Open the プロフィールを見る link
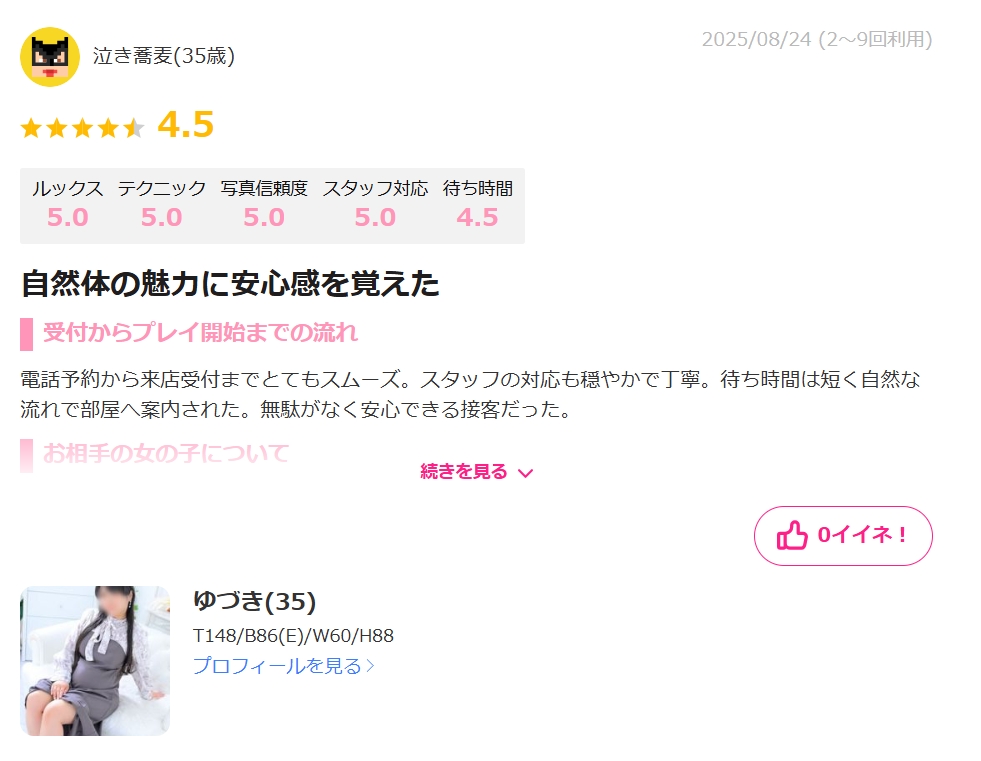Viewport: 981px width, 761px height. (x=283, y=665)
